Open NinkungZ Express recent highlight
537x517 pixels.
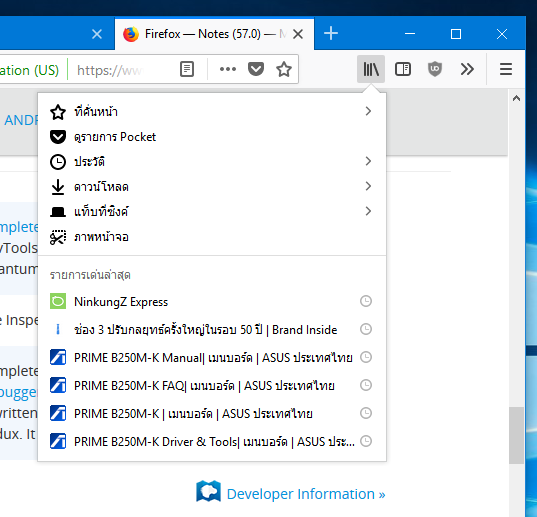pos(212,302)
